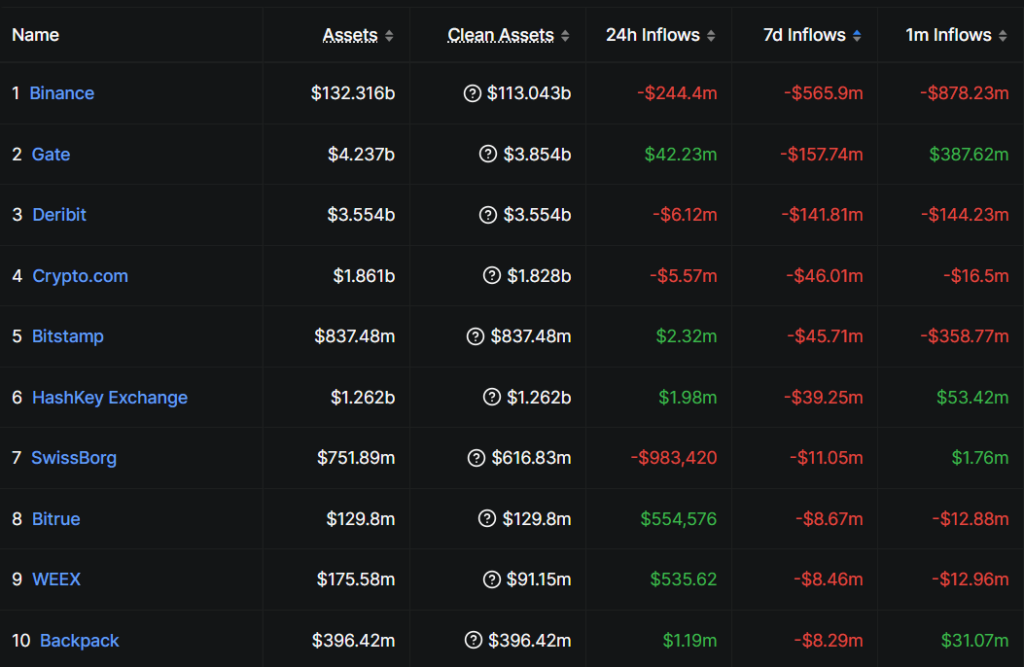
Task: Click the Assets column header label
Action: (x=350, y=35)
